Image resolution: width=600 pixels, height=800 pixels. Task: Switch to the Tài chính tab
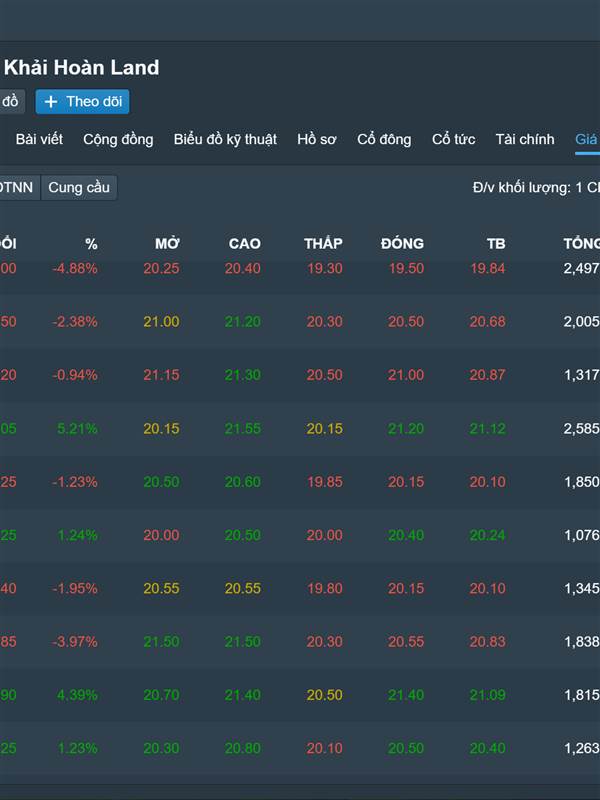coord(525,139)
